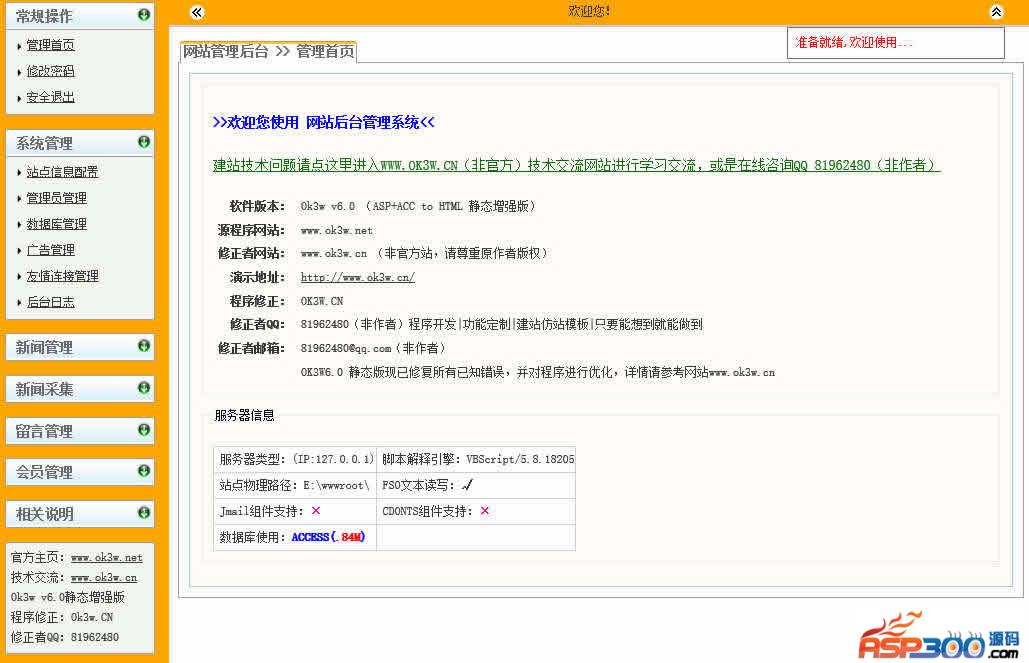The image size is (1029, 663).
Task: Collapse 系统管理 section using its green icon
Action: tap(144, 142)
